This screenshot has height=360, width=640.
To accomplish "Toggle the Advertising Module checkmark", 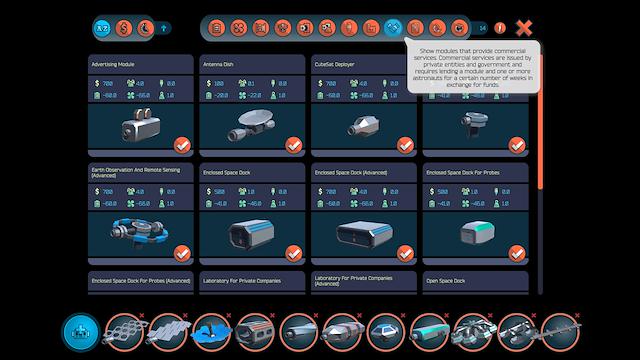I will click(x=182, y=145).
